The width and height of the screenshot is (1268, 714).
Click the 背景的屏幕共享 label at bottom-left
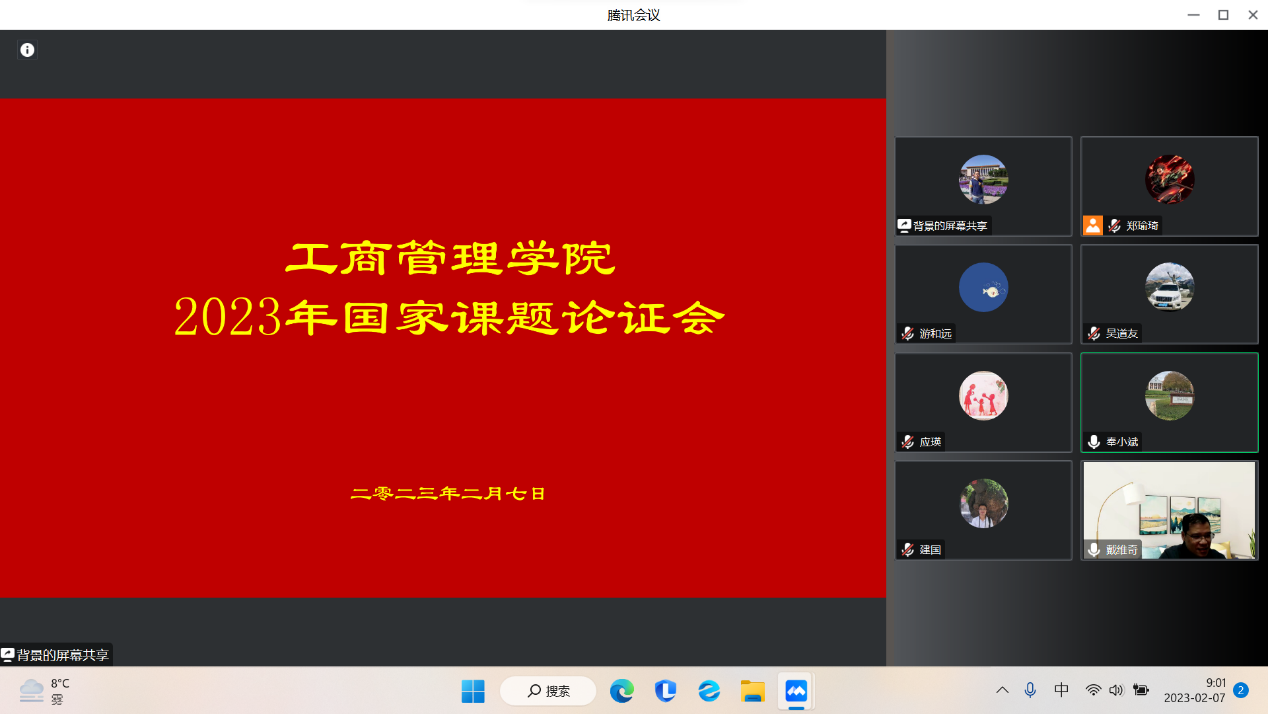click(56, 655)
